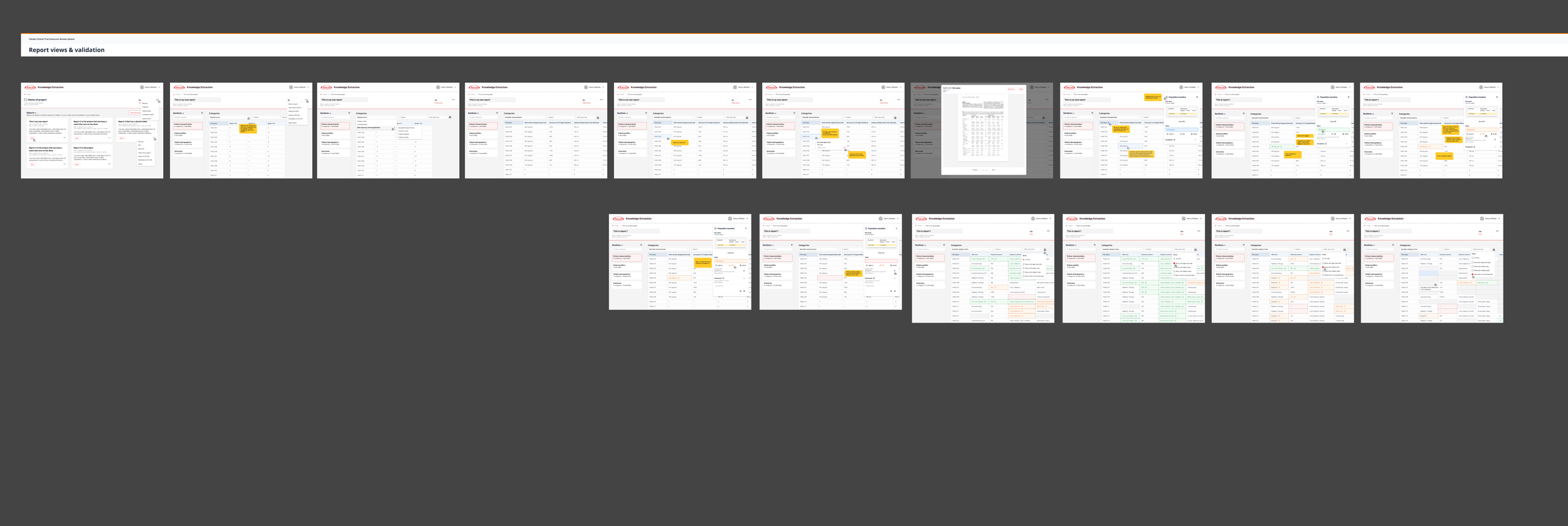Click the user avatar in the second top-row frame
The width and height of the screenshot is (1568, 526).
point(291,87)
